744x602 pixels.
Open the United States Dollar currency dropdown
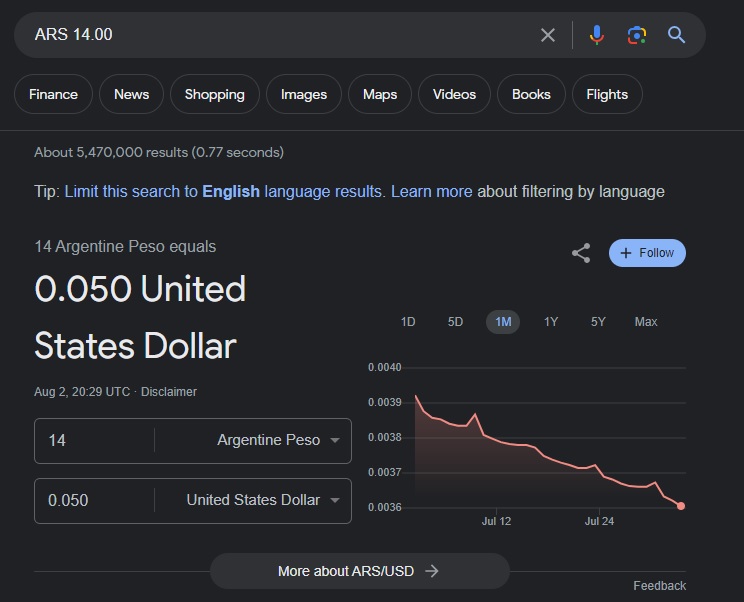pyautogui.click(x=262, y=500)
